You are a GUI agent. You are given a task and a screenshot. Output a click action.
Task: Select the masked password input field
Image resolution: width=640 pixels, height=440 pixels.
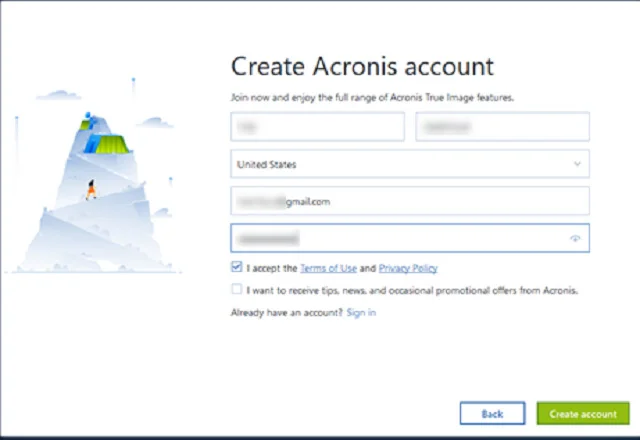click(x=400, y=239)
